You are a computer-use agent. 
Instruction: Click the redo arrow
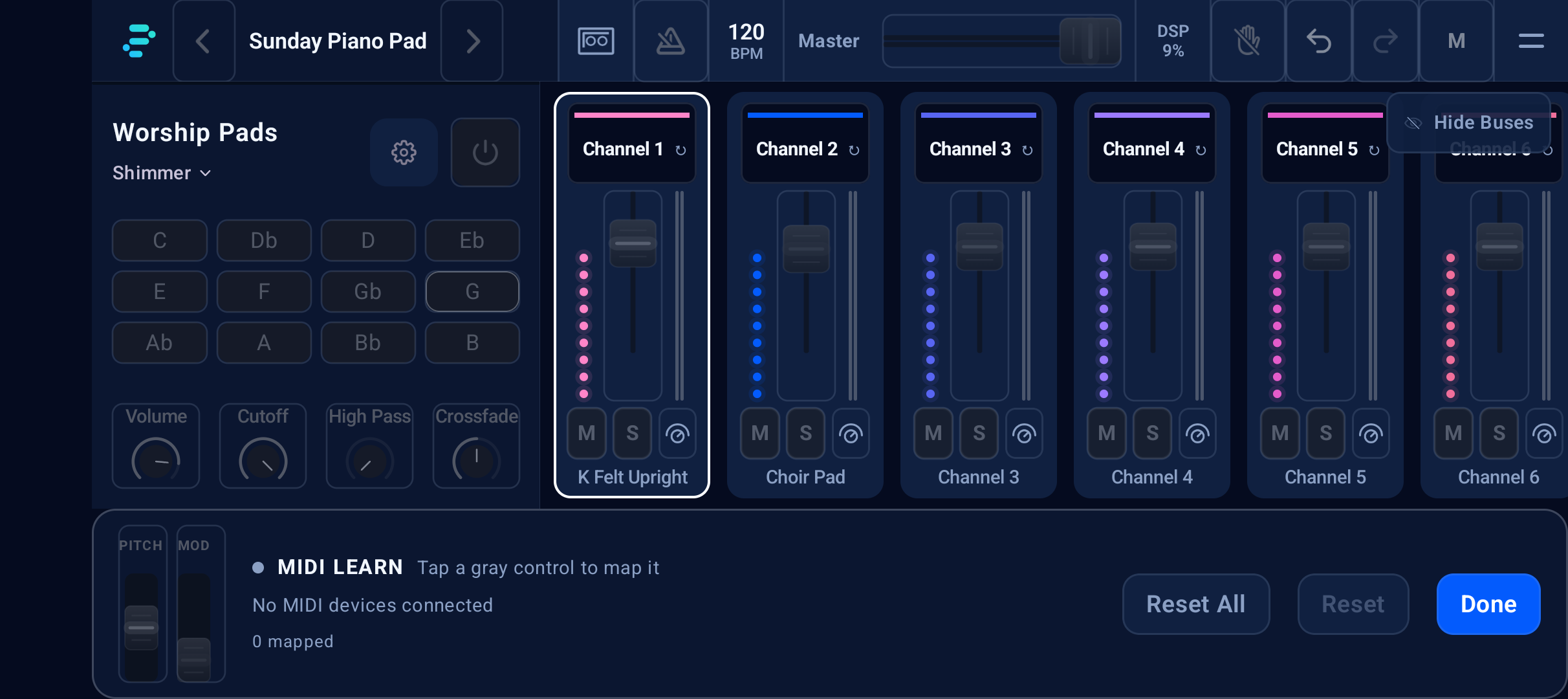pos(1385,41)
